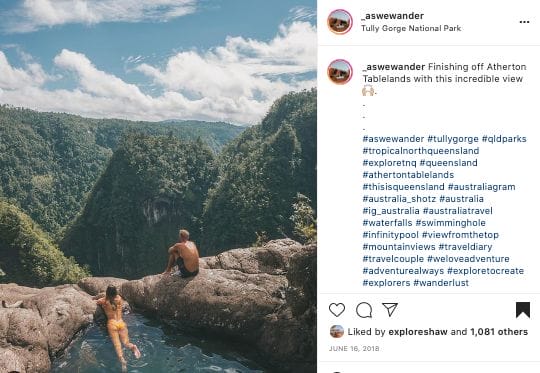Open _aswewander profile picture in header

pyautogui.click(x=340, y=22)
